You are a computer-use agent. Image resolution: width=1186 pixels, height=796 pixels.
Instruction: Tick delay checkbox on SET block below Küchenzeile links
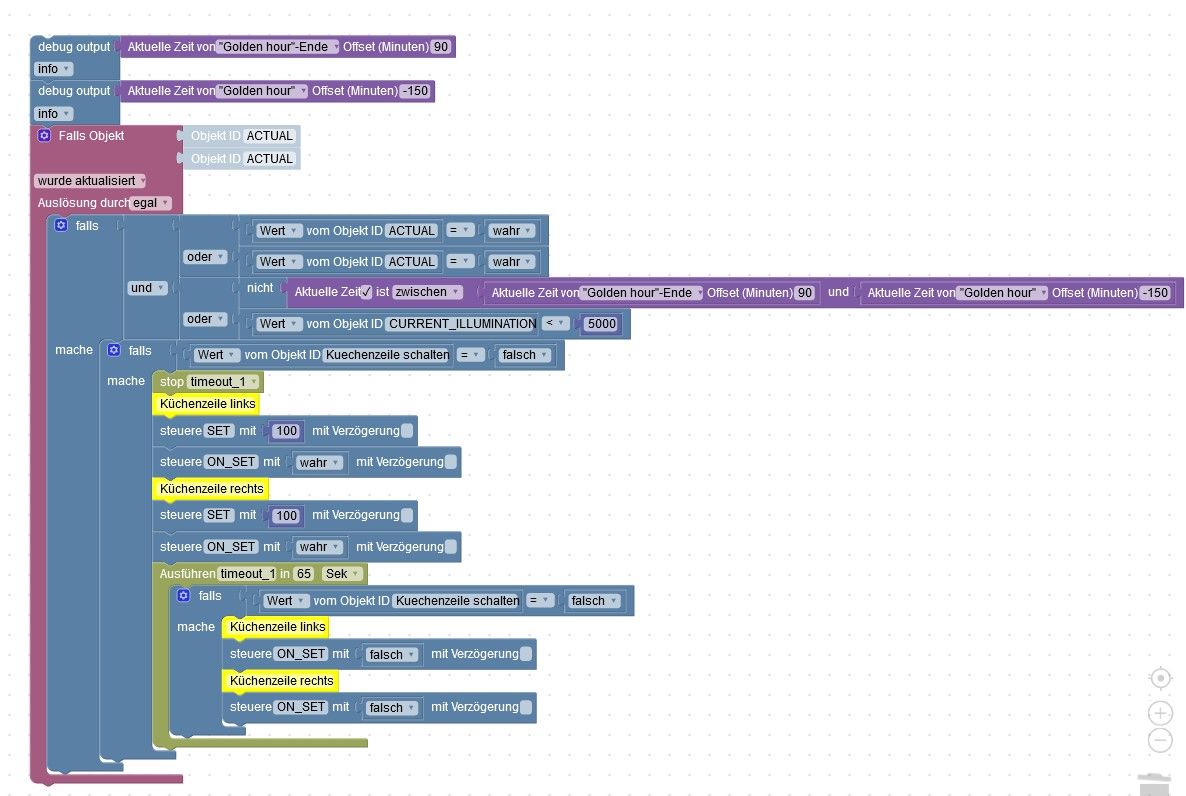click(x=407, y=431)
